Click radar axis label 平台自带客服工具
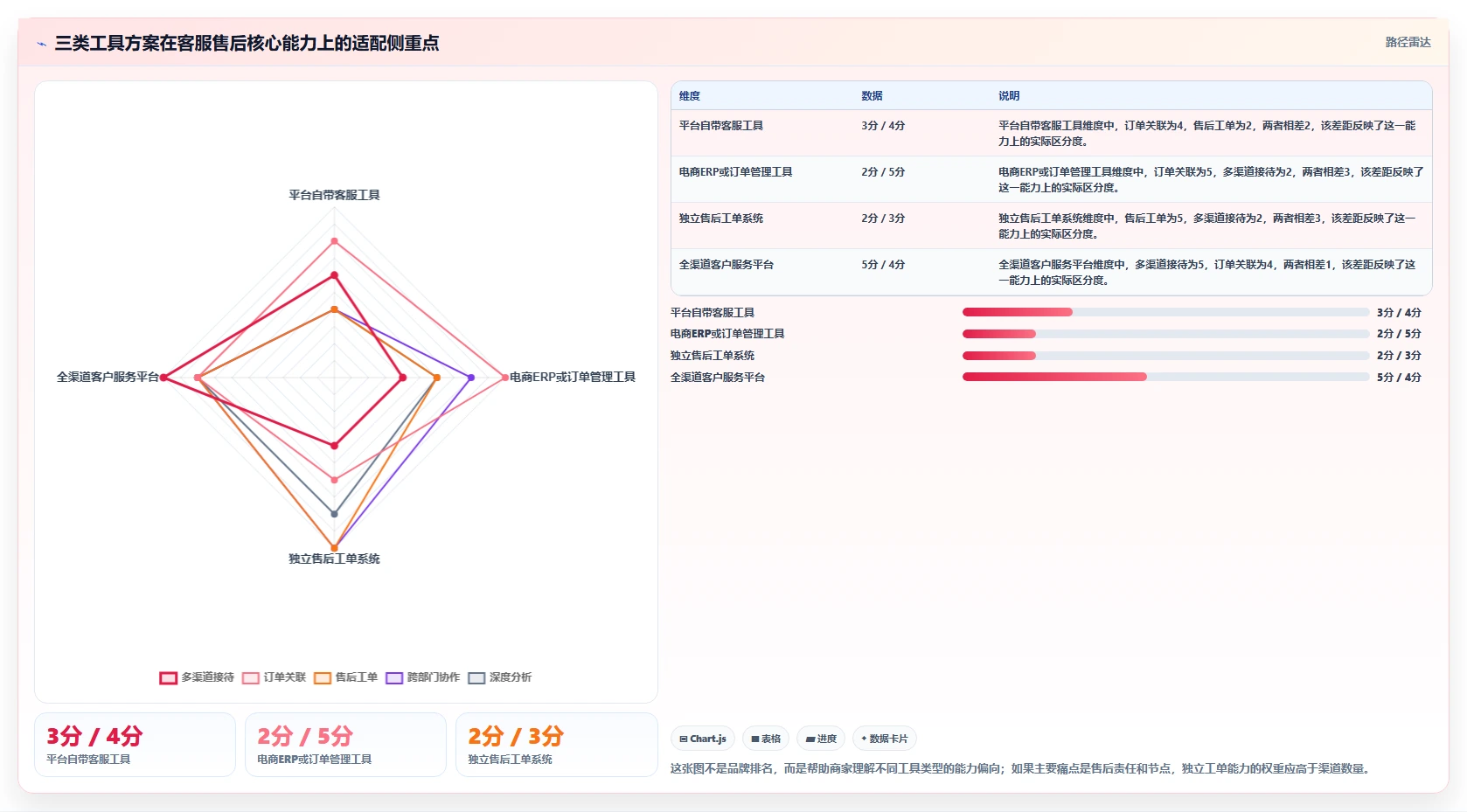The height and width of the screenshot is (812, 1467). coord(334,195)
